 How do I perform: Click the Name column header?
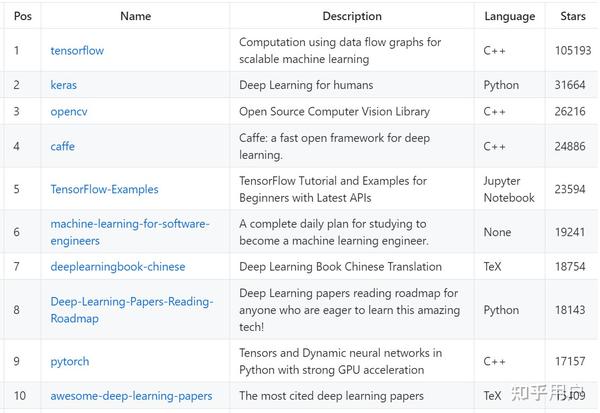click(135, 16)
